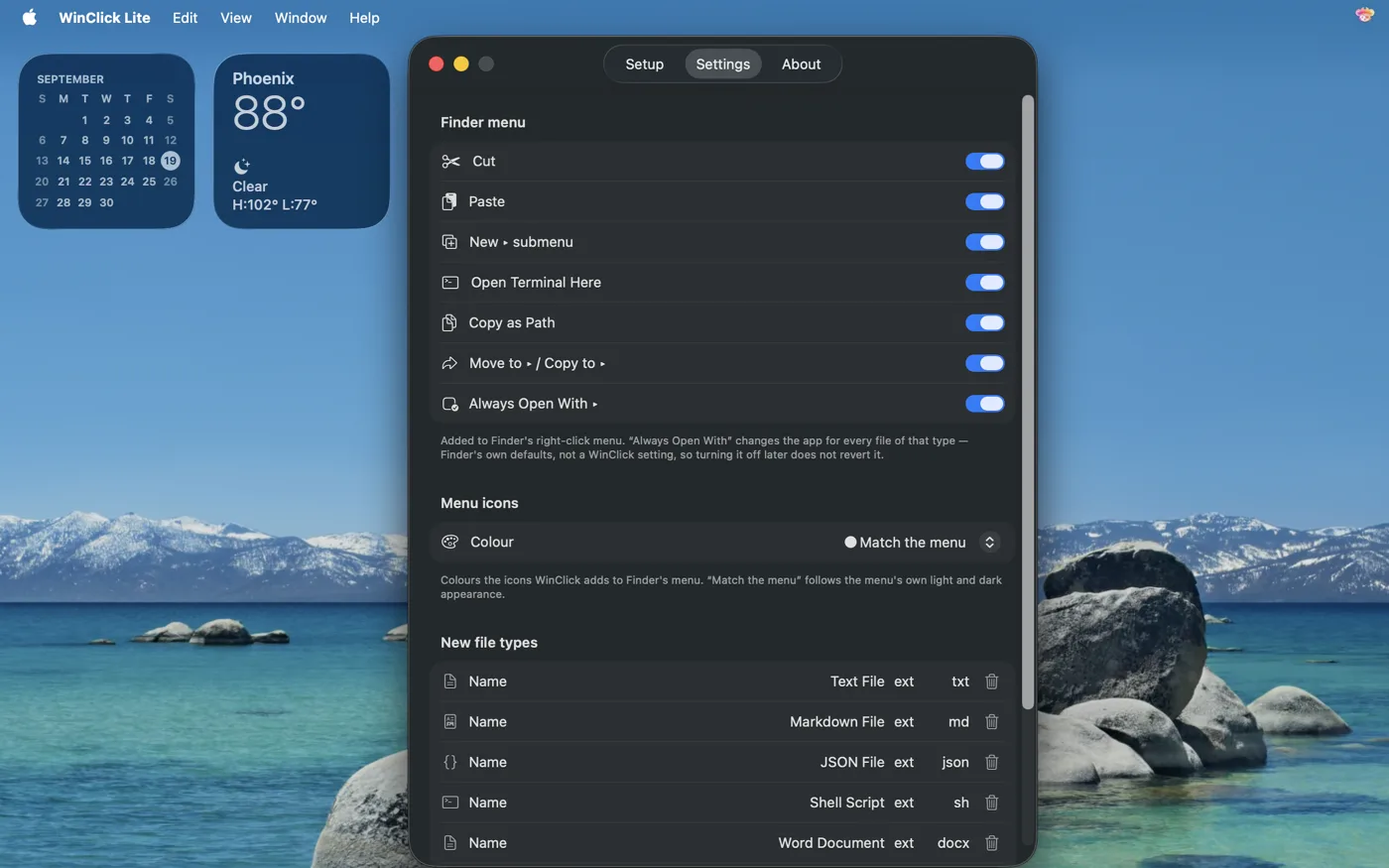
Task: Click the Move to arrow icon
Action: click(449, 363)
